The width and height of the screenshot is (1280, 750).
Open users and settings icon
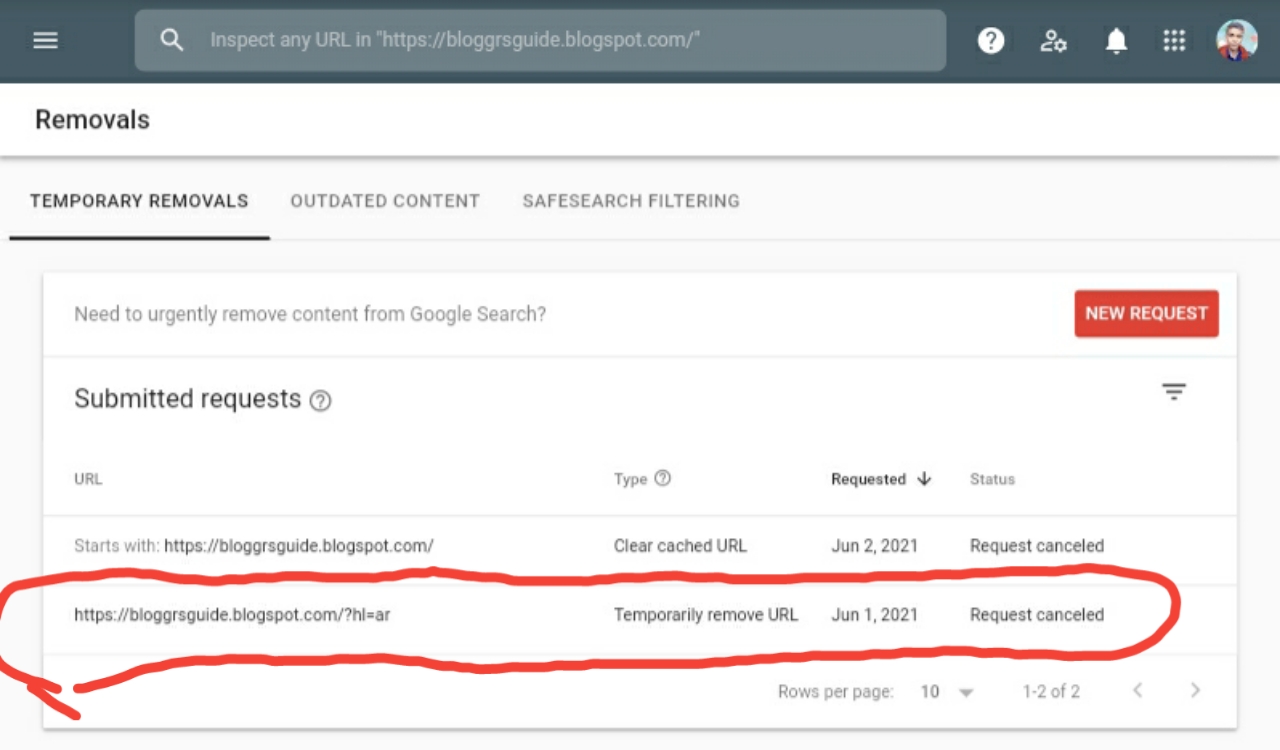[1053, 40]
